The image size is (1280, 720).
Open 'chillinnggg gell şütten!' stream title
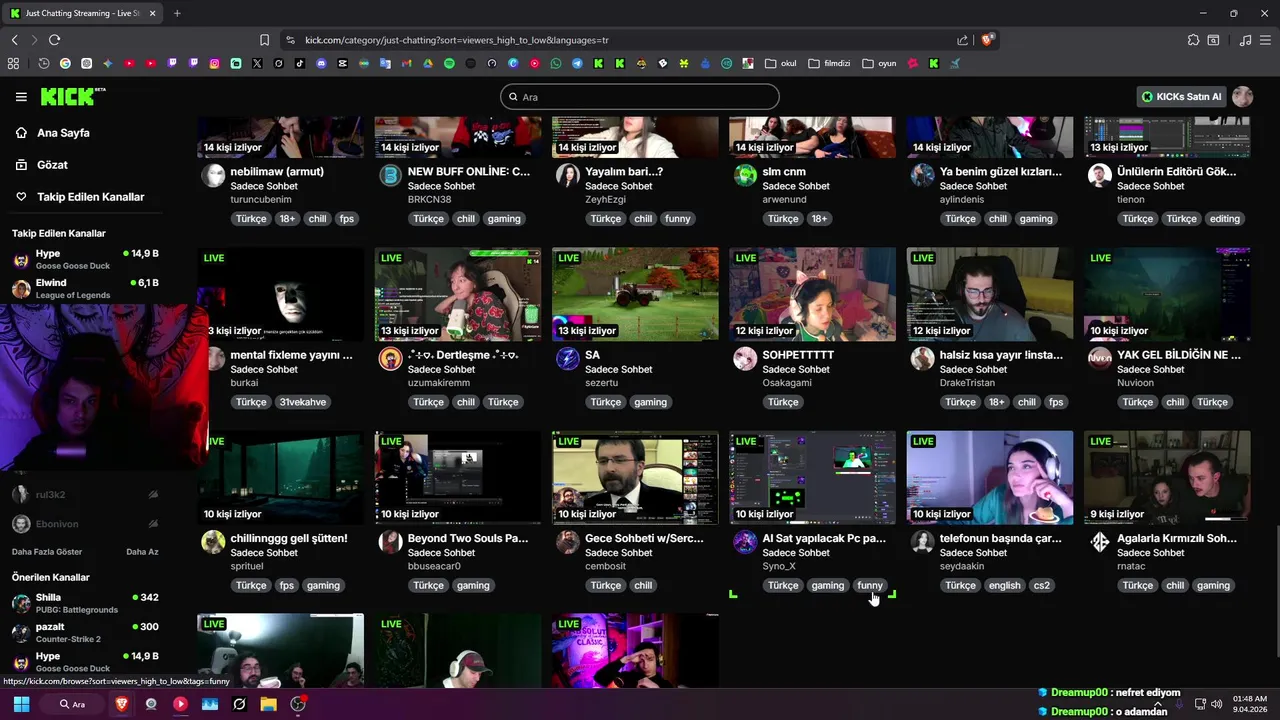point(289,538)
